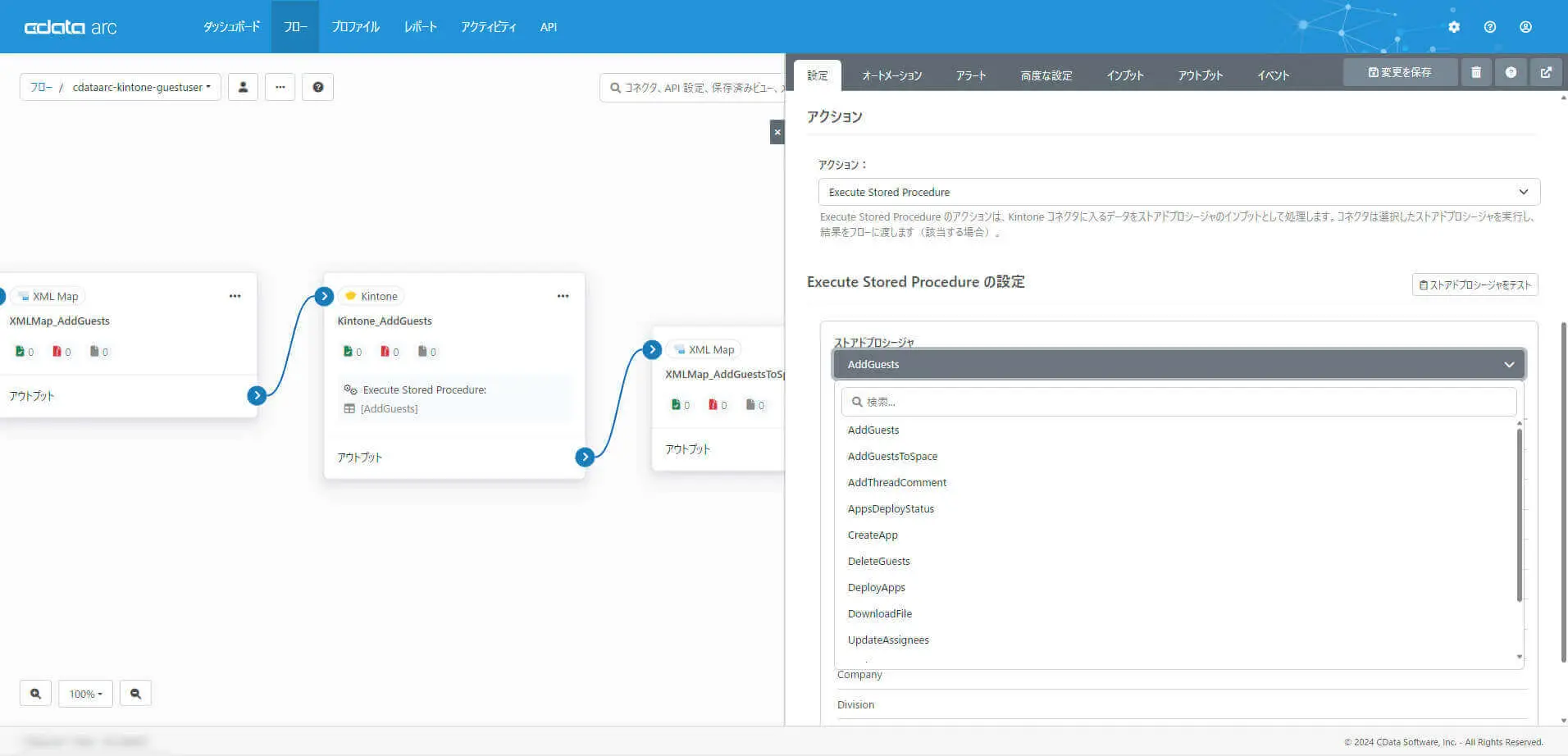The height and width of the screenshot is (756, 1568).
Task: Click the Kintone connector type badge
Action: [371, 296]
